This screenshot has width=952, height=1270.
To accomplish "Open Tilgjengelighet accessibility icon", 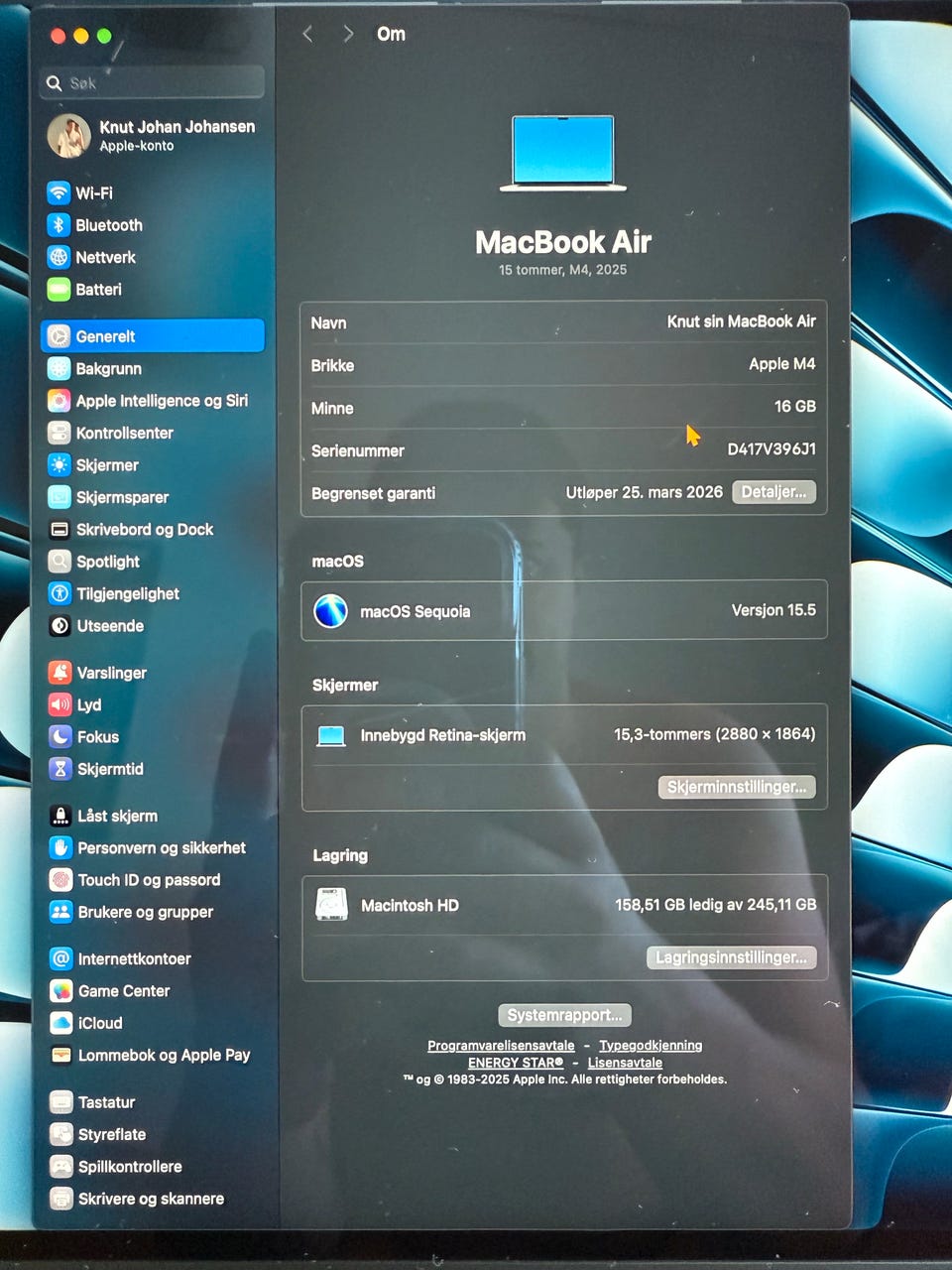I will (x=59, y=593).
